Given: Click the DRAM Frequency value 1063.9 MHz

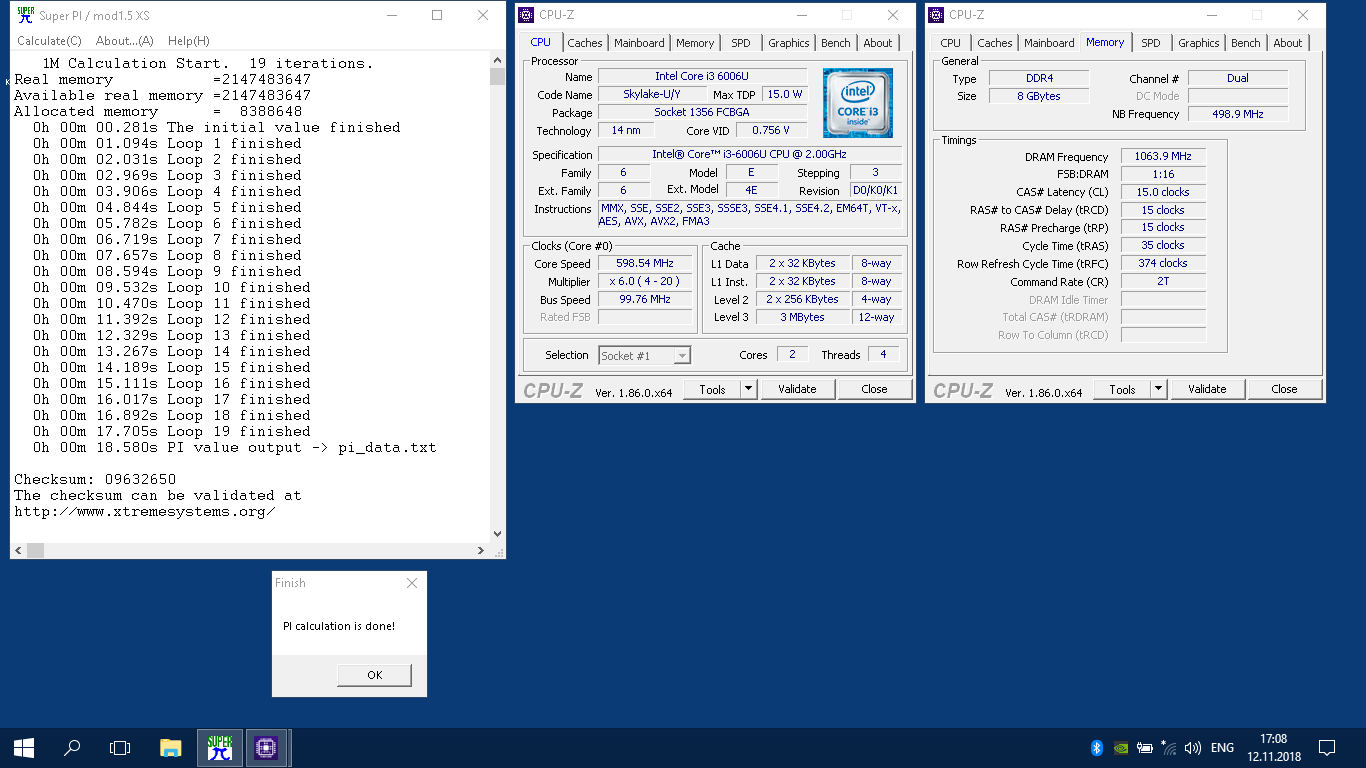Looking at the screenshot, I should click(1163, 157).
